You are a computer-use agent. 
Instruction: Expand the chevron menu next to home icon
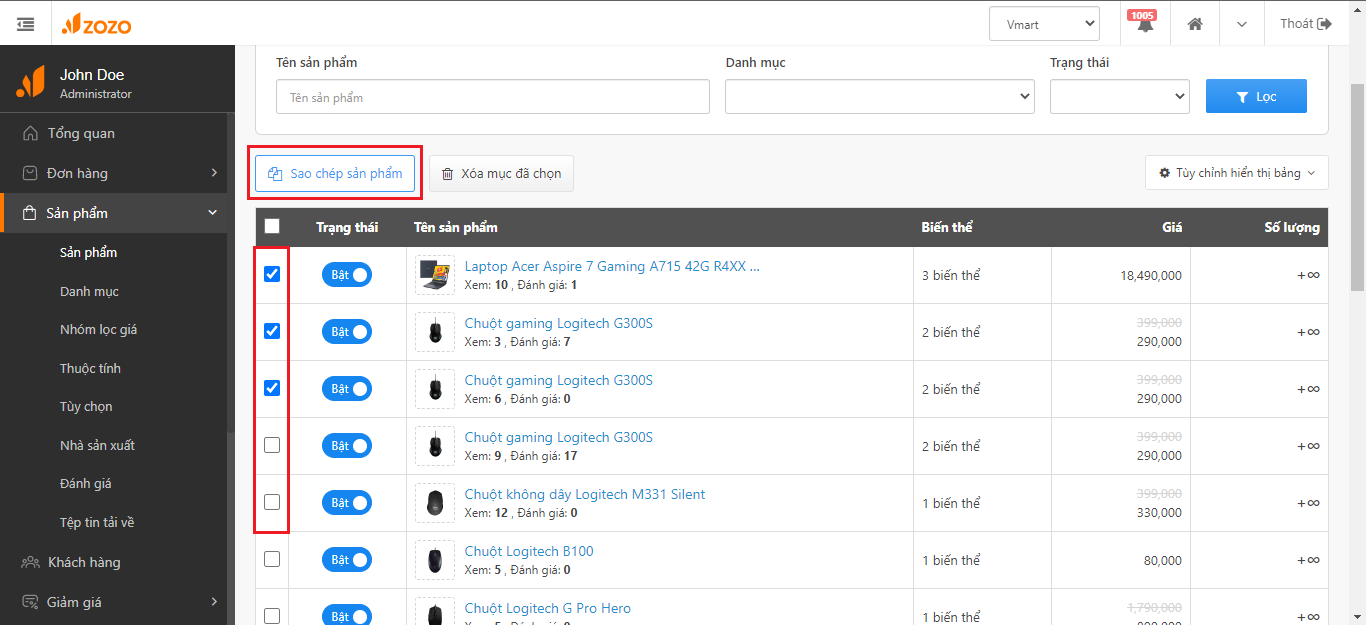click(x=1241, y=24)
